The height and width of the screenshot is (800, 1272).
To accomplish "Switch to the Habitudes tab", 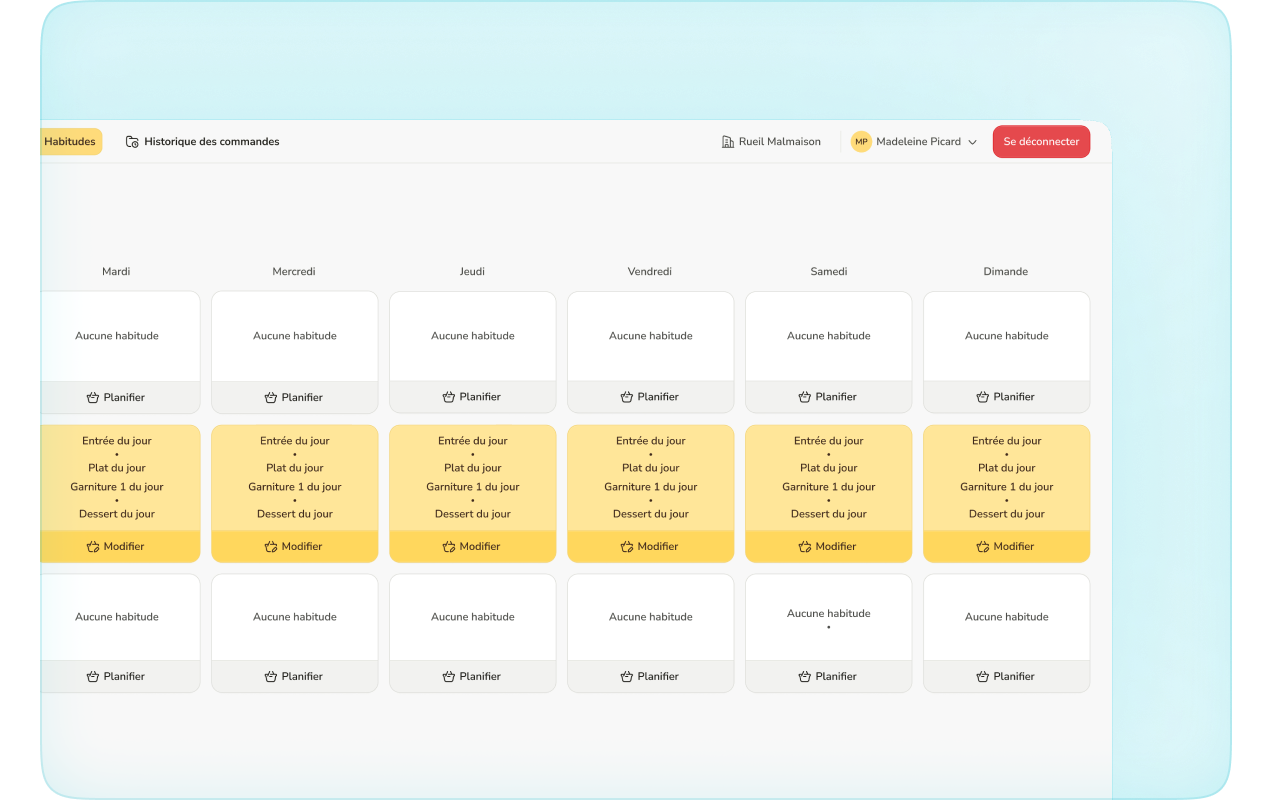I will (x=70, y=142).
